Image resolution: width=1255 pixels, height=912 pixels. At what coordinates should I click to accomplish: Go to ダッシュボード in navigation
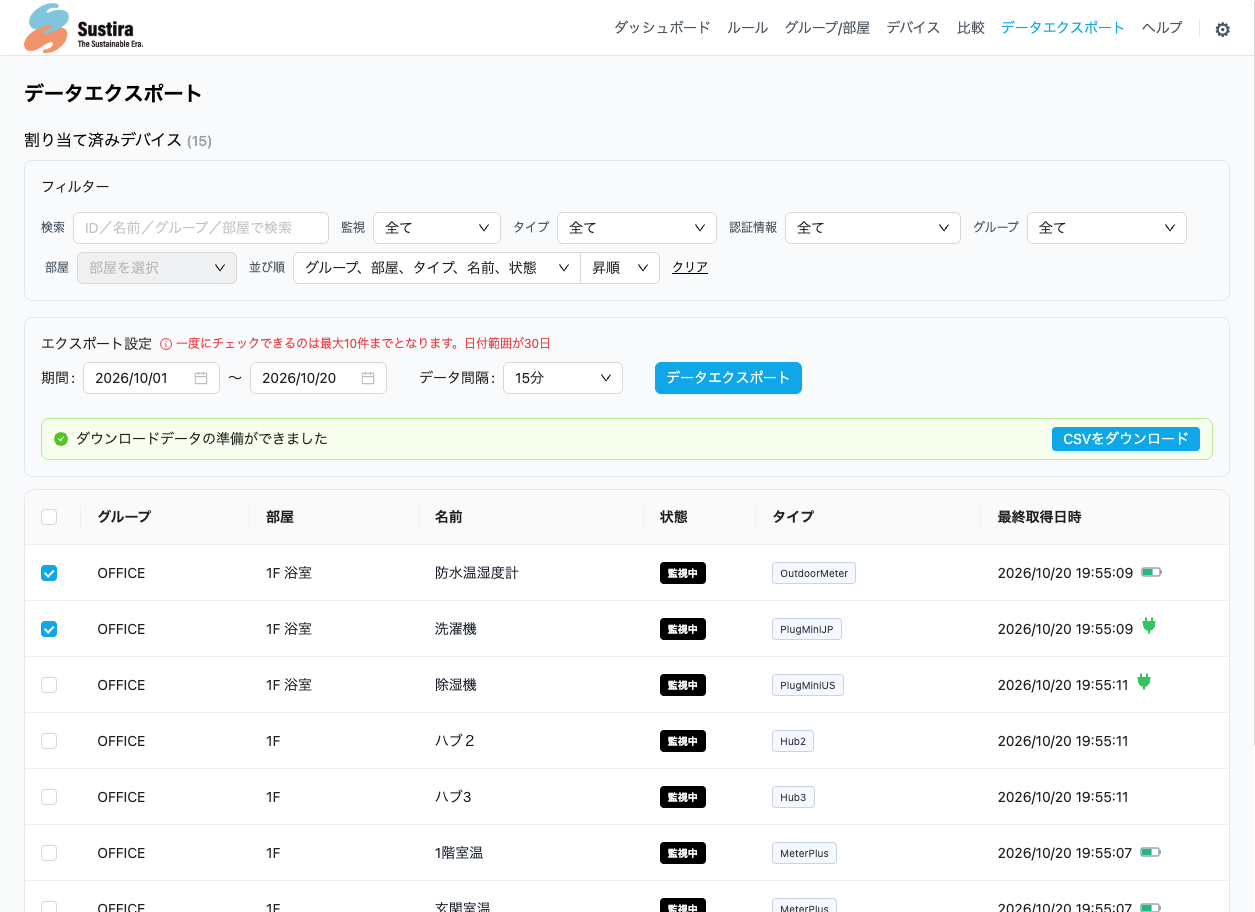click(x=662, y=28)
